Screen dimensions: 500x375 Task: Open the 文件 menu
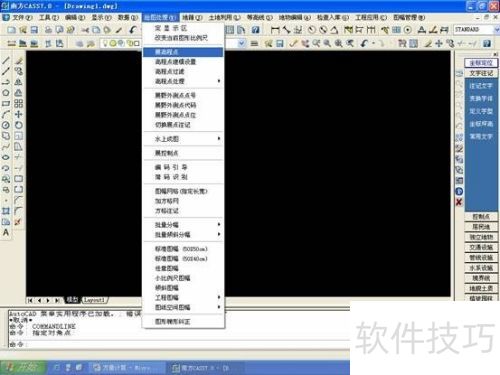coord(22,17)
